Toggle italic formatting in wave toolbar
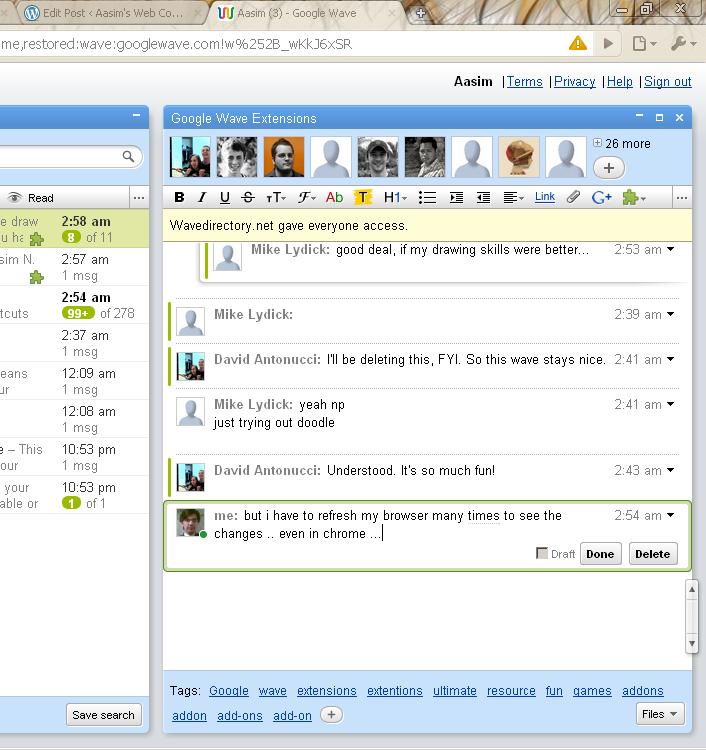 point(202,197)
